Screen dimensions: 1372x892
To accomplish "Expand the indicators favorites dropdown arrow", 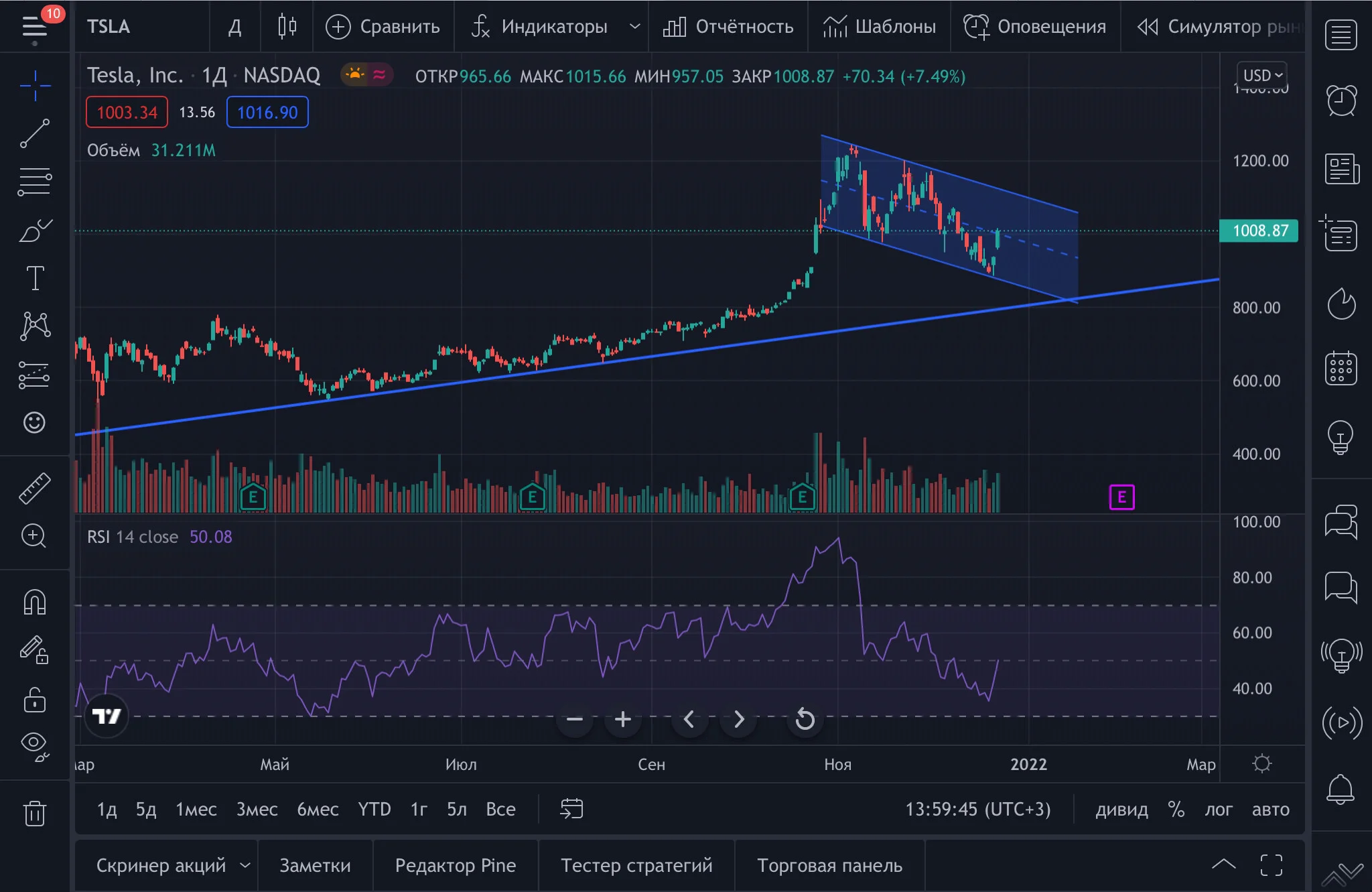I will [635, 26].
